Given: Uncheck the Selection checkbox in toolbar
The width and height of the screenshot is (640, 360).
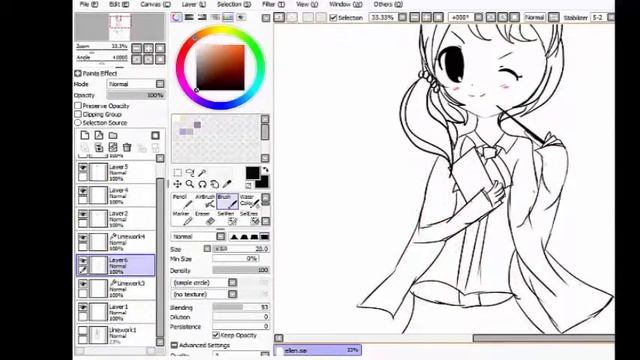Looking at the screenshot, I should pyautogui.click(x=333, y=18).
